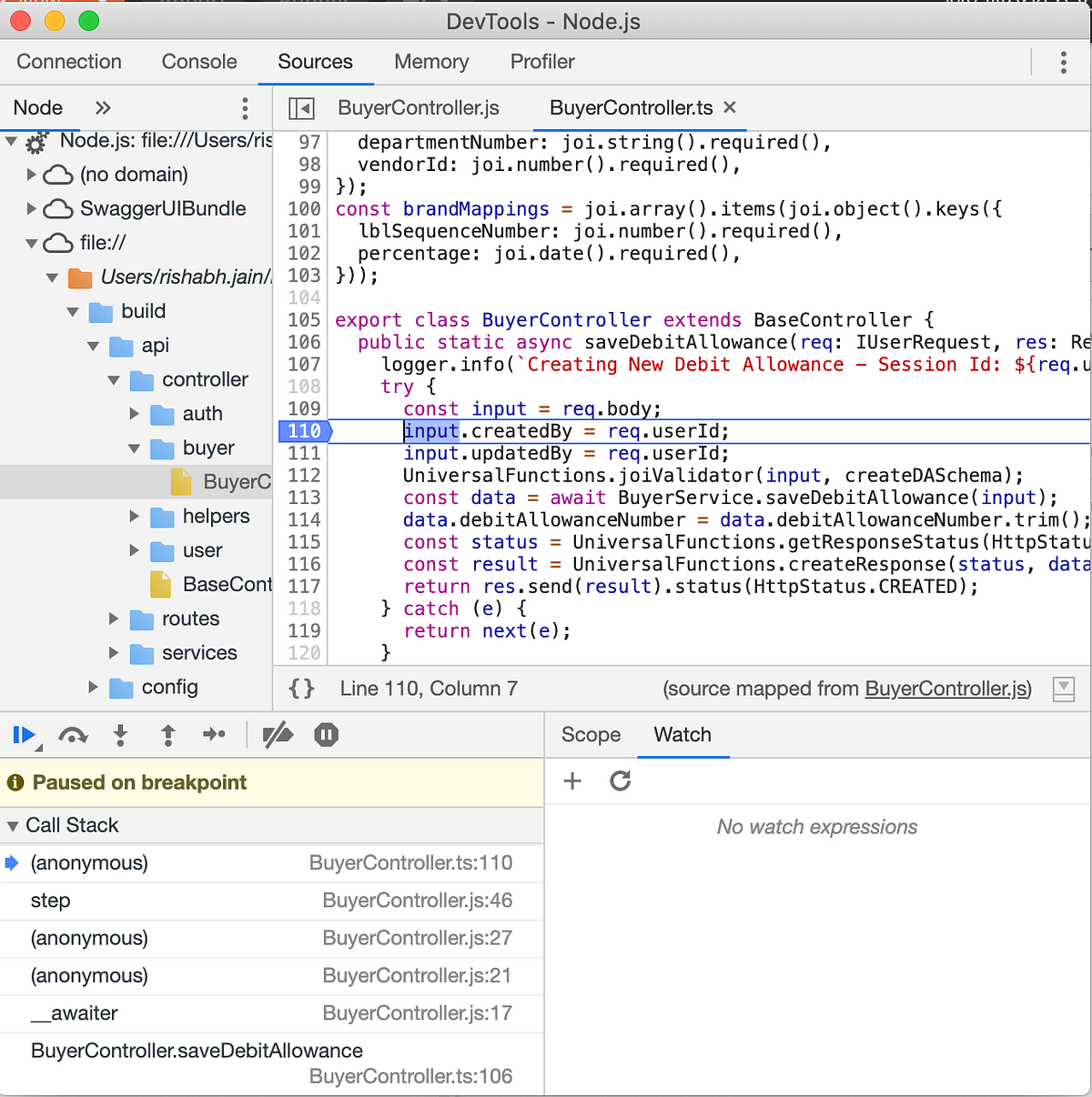Click the Step over next function call icon
This screenshot has height=1097, width=1092.
pyautogui.click(x=73, y=735)
